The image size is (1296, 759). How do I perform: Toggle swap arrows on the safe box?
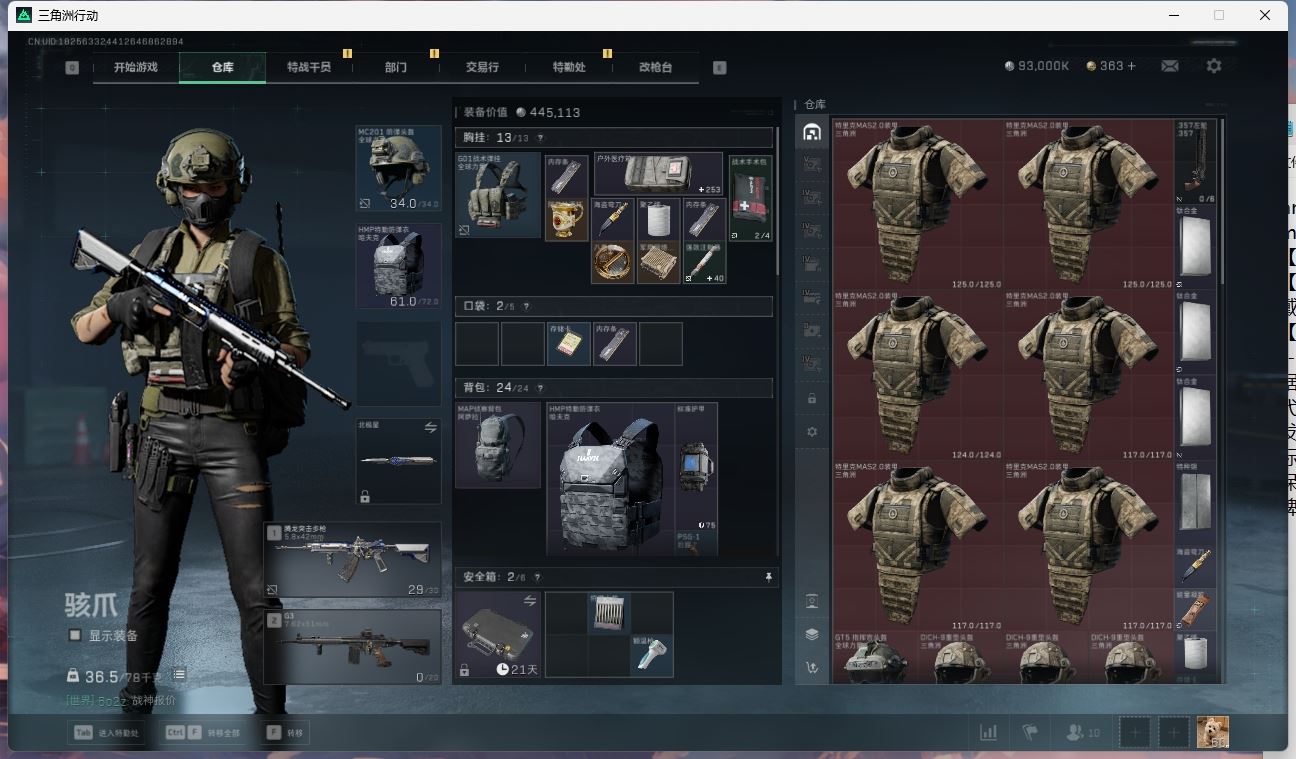tap(529, 600)
